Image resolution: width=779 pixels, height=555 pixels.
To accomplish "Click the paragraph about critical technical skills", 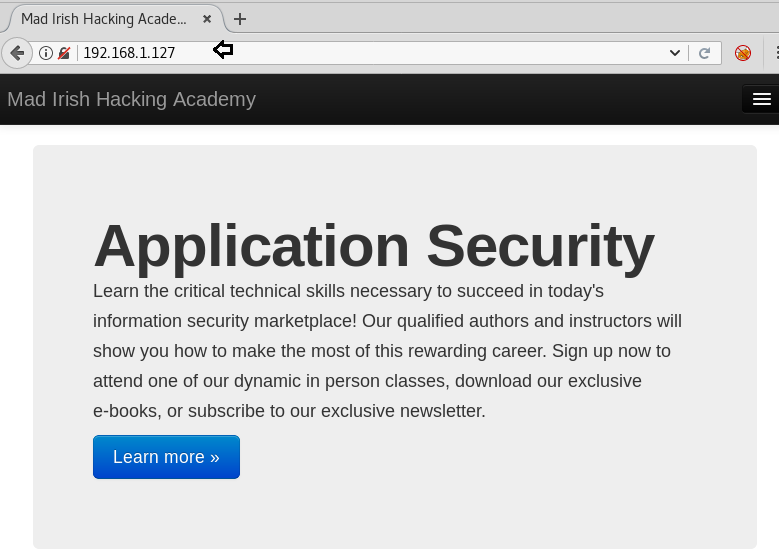I will (x=387, y=351).
